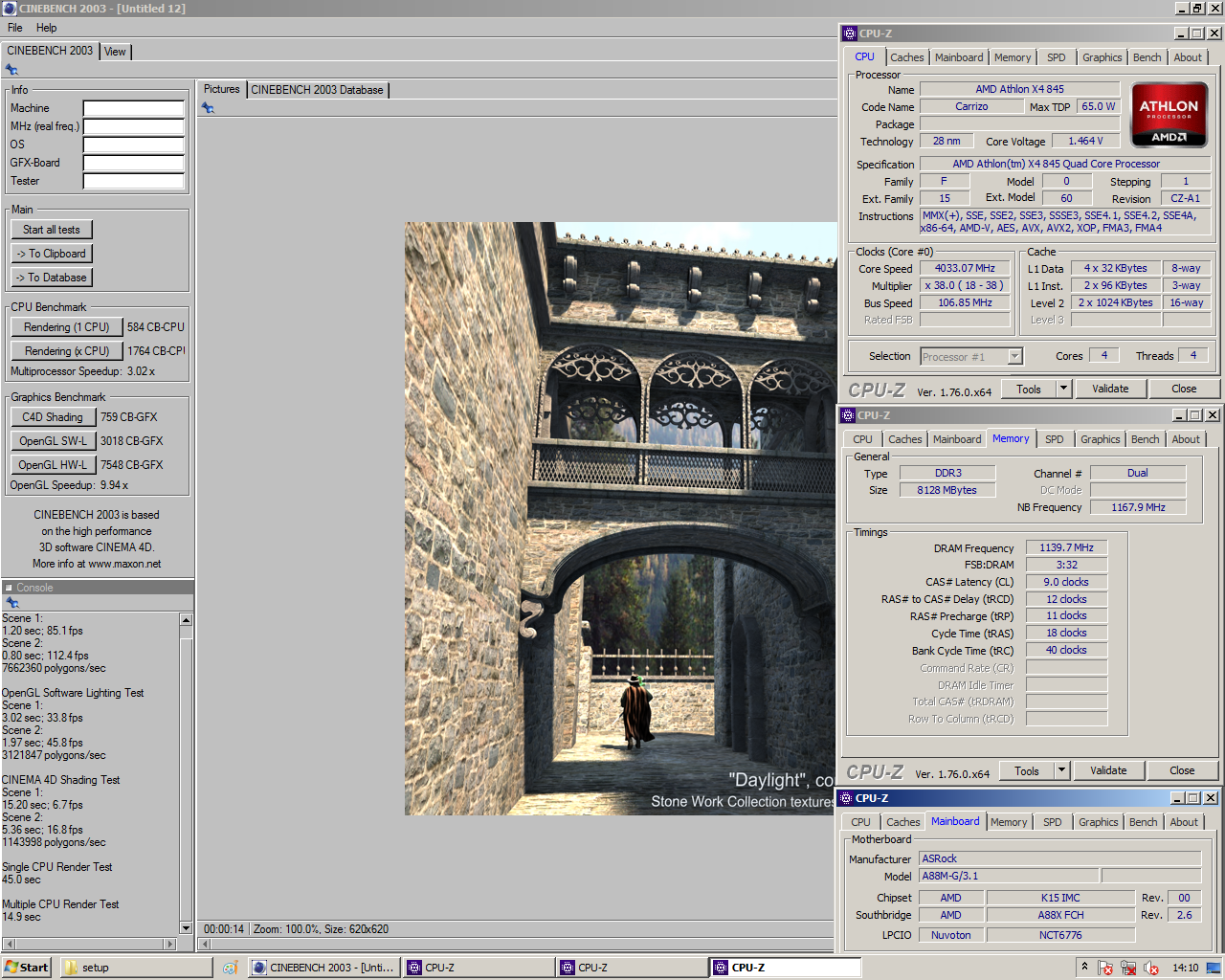
Task: Switch to the CINEBENCH 2003 taskbar button
Action: tap(323, 968)
